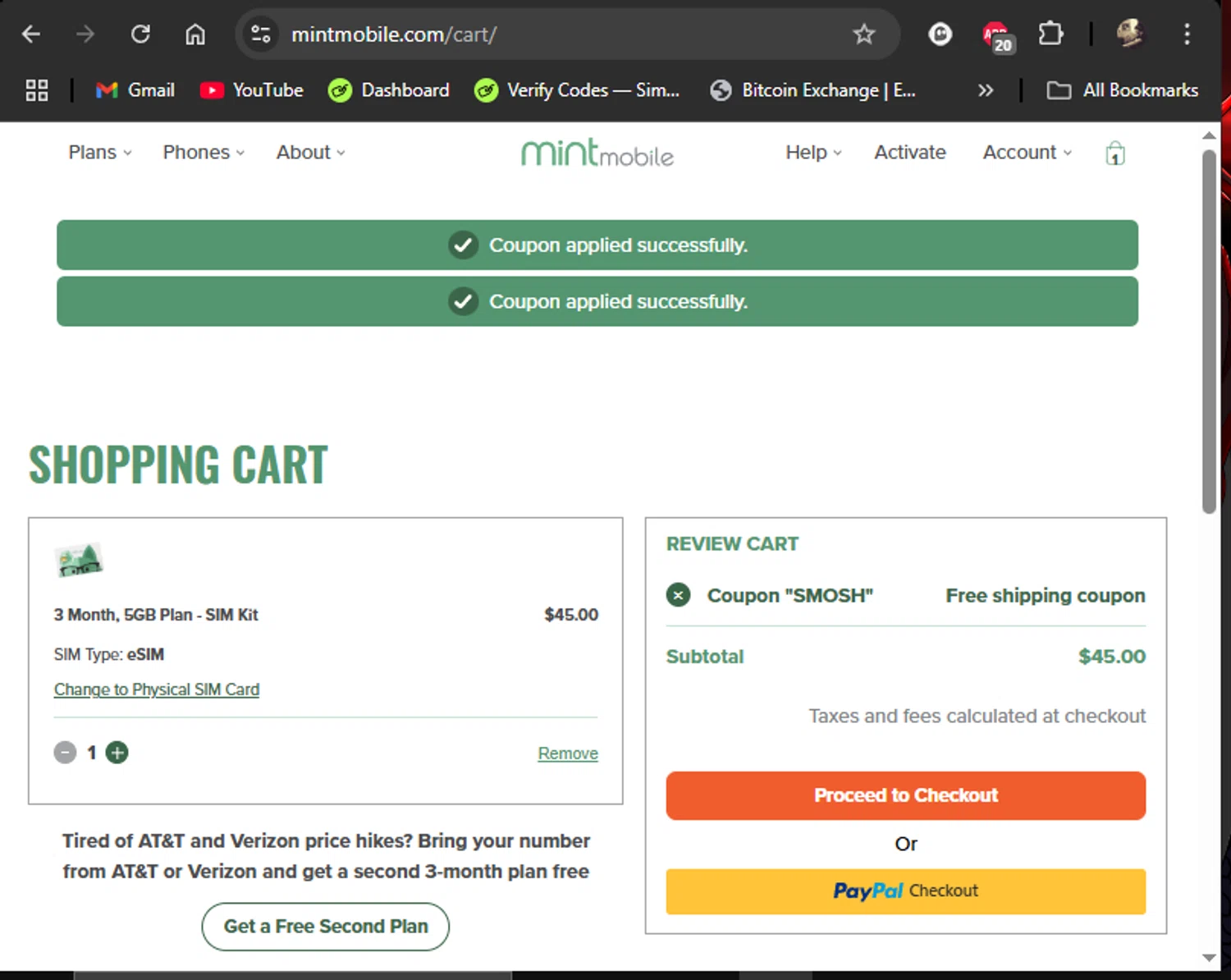Viewport: 1231px width, 980px height.
Task: Open the round white extension icon in toolbar
Action: [x=940, y=34]
